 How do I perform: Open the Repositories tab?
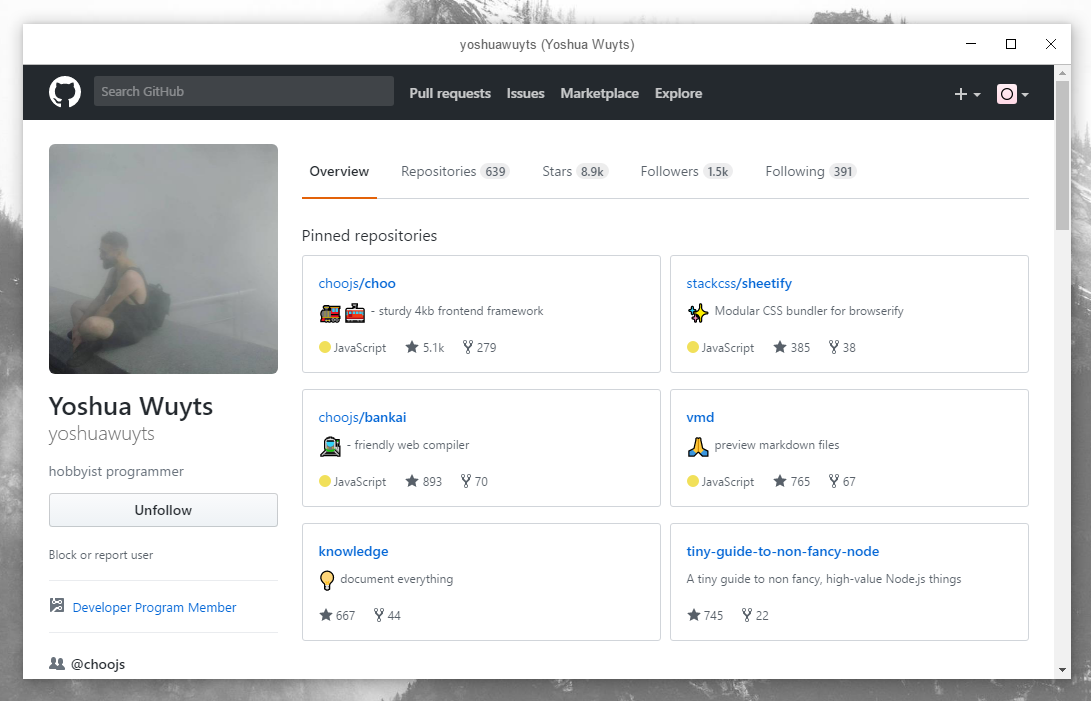[x=455, y=171]
